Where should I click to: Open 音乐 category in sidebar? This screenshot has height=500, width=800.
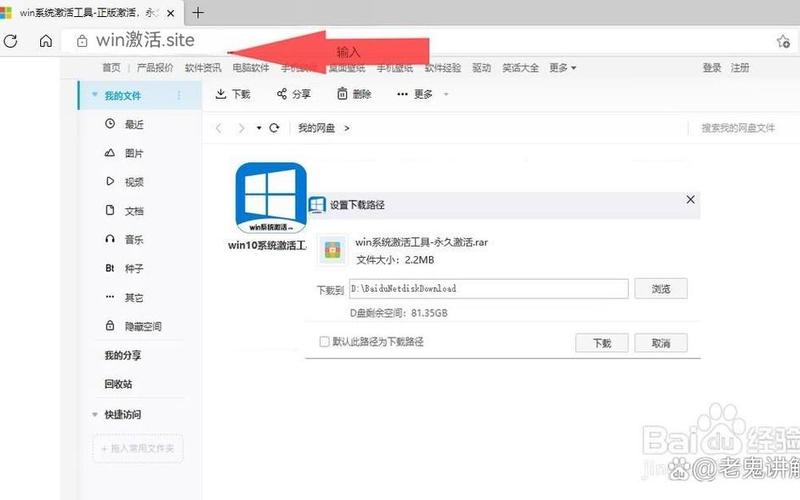(x=124, y=239)
